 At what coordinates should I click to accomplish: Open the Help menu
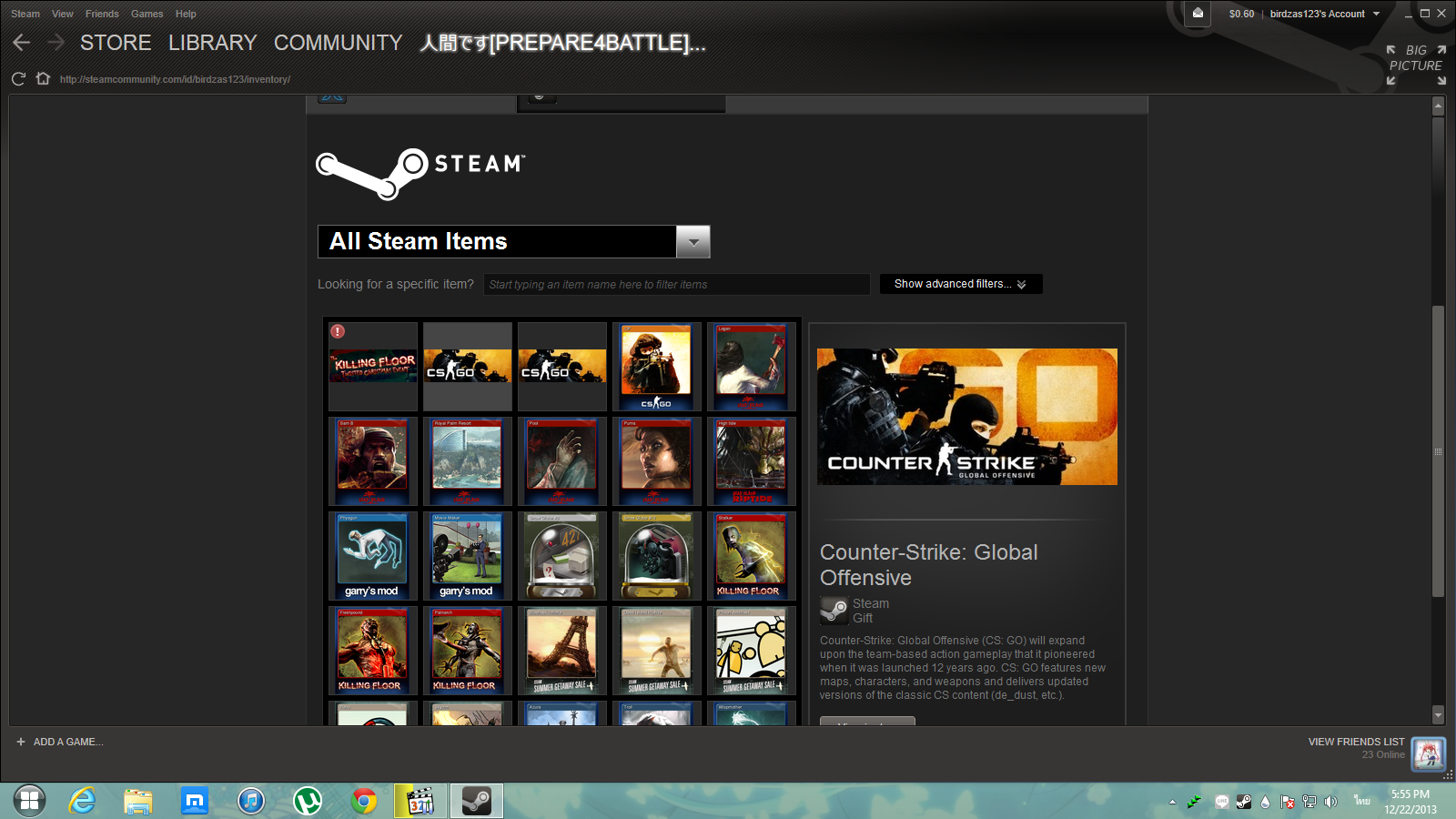click(x=186, y=14)
